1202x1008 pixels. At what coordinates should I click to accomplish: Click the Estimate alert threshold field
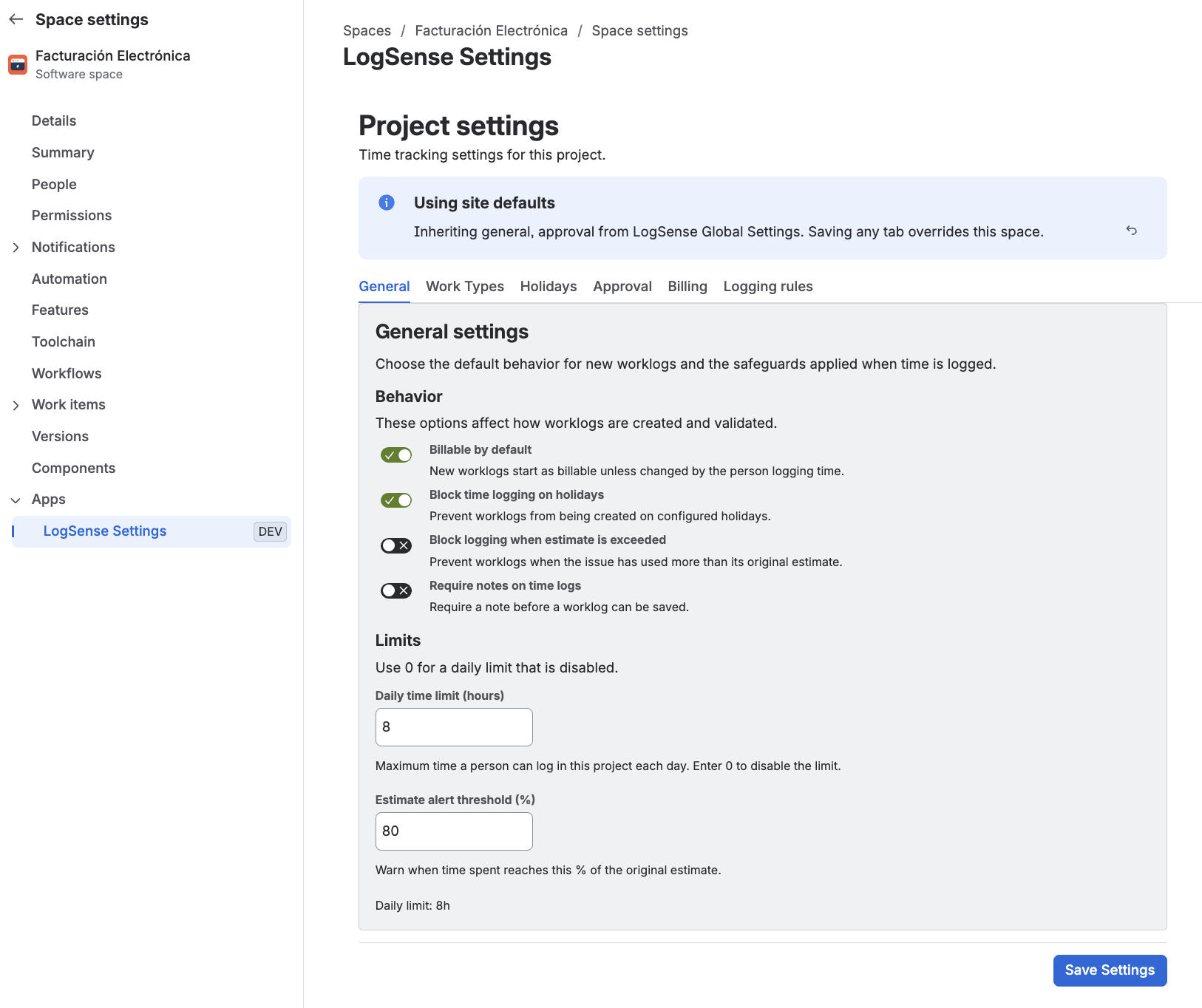click(x=454, y=831)
